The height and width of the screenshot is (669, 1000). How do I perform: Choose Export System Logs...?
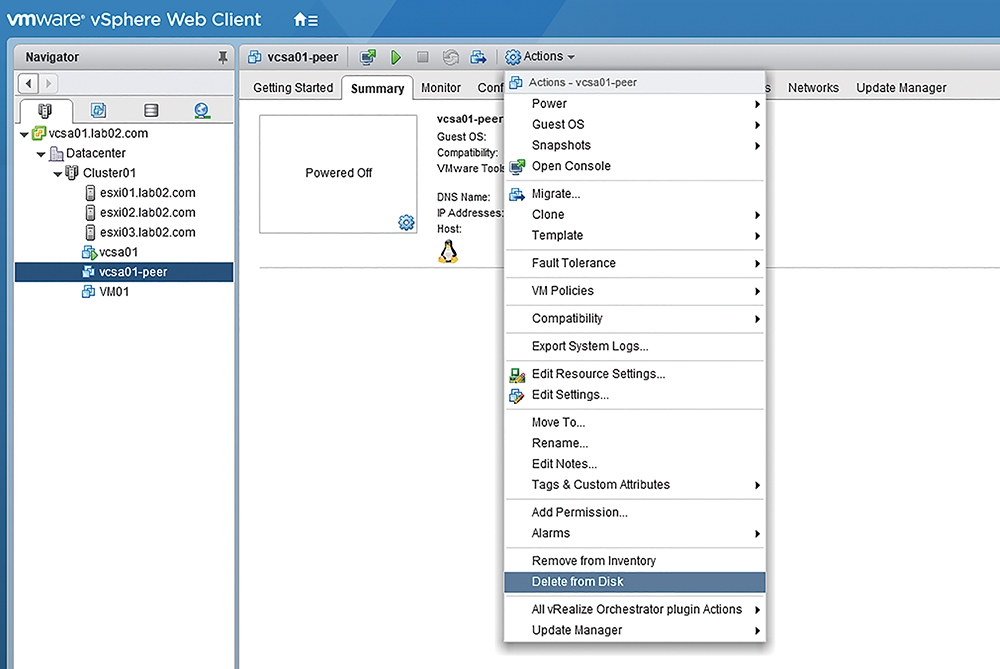(635, 346)
